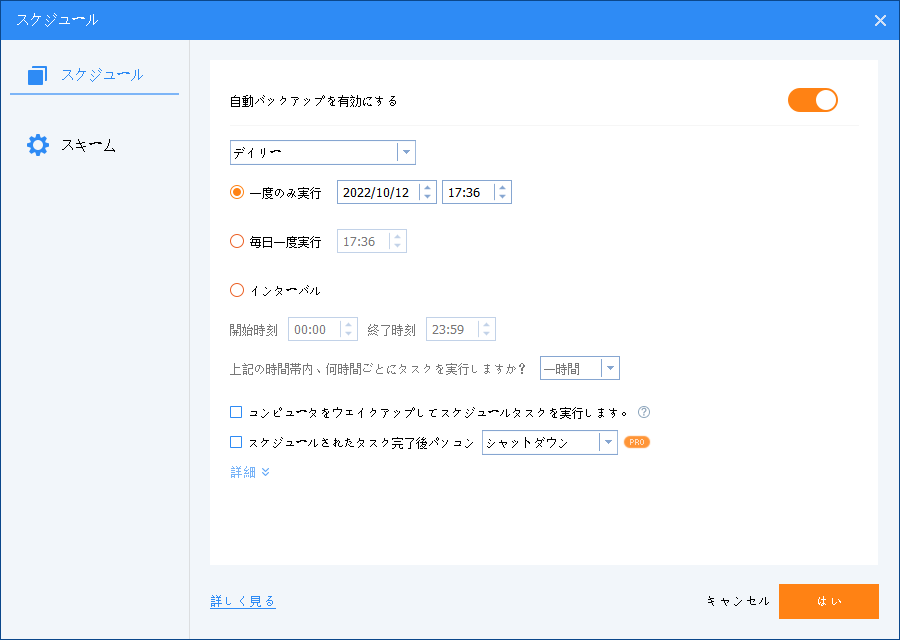This screenshot has width=900, height=640.
Task: Toggle off 自動バックアップを有効にする switch
Action: 812,100
